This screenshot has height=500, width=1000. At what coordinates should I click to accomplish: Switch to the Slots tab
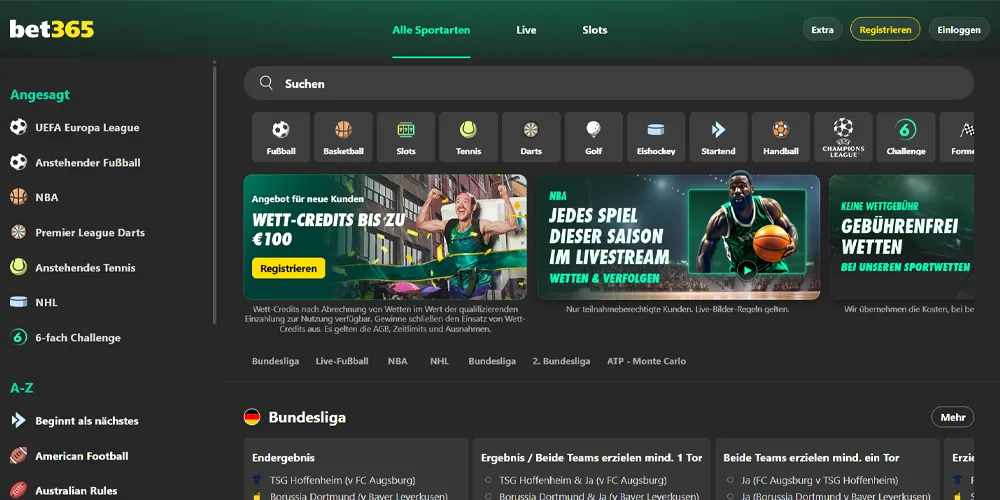595,30
